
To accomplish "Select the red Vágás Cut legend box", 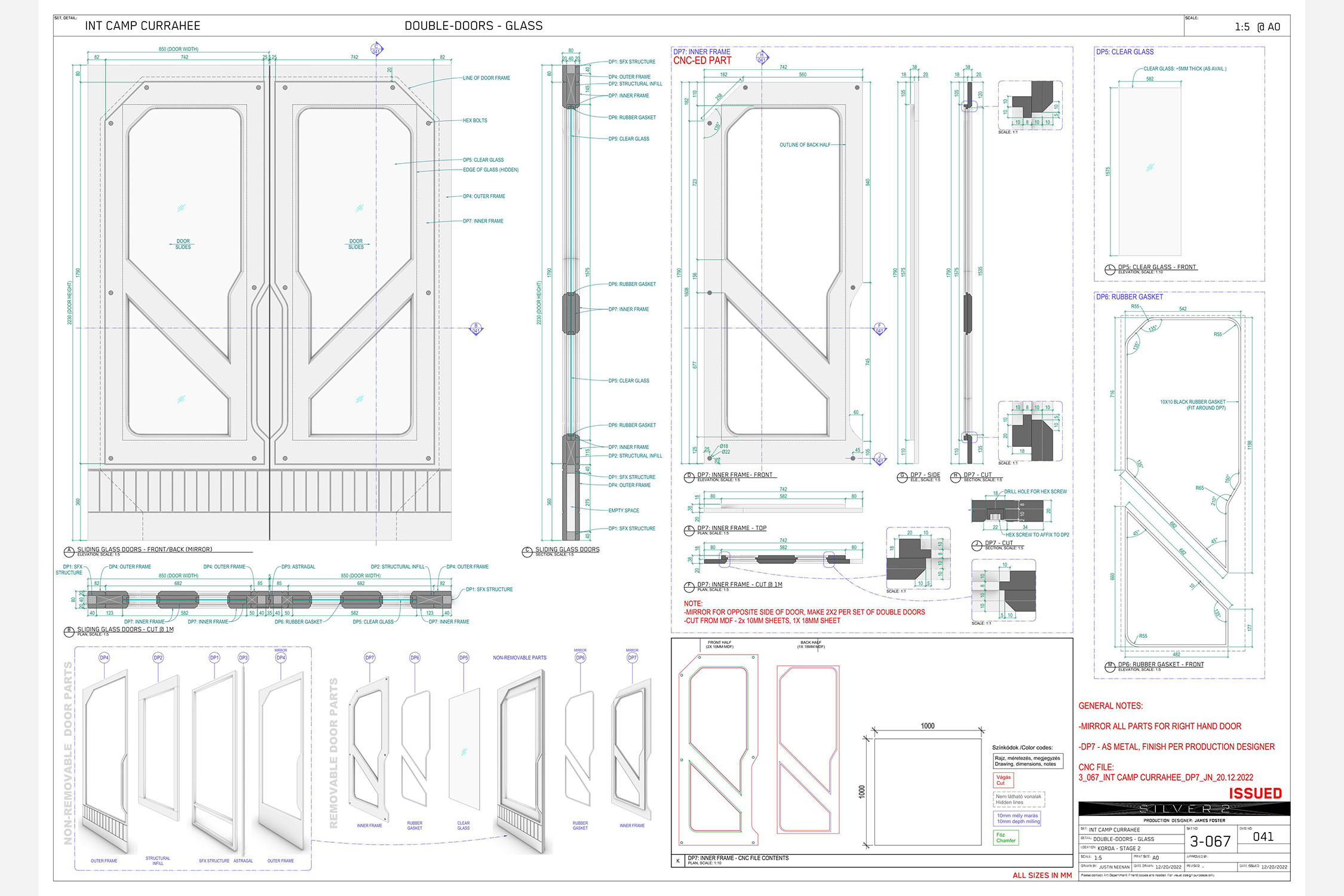I will click(x=1003, y=780).
